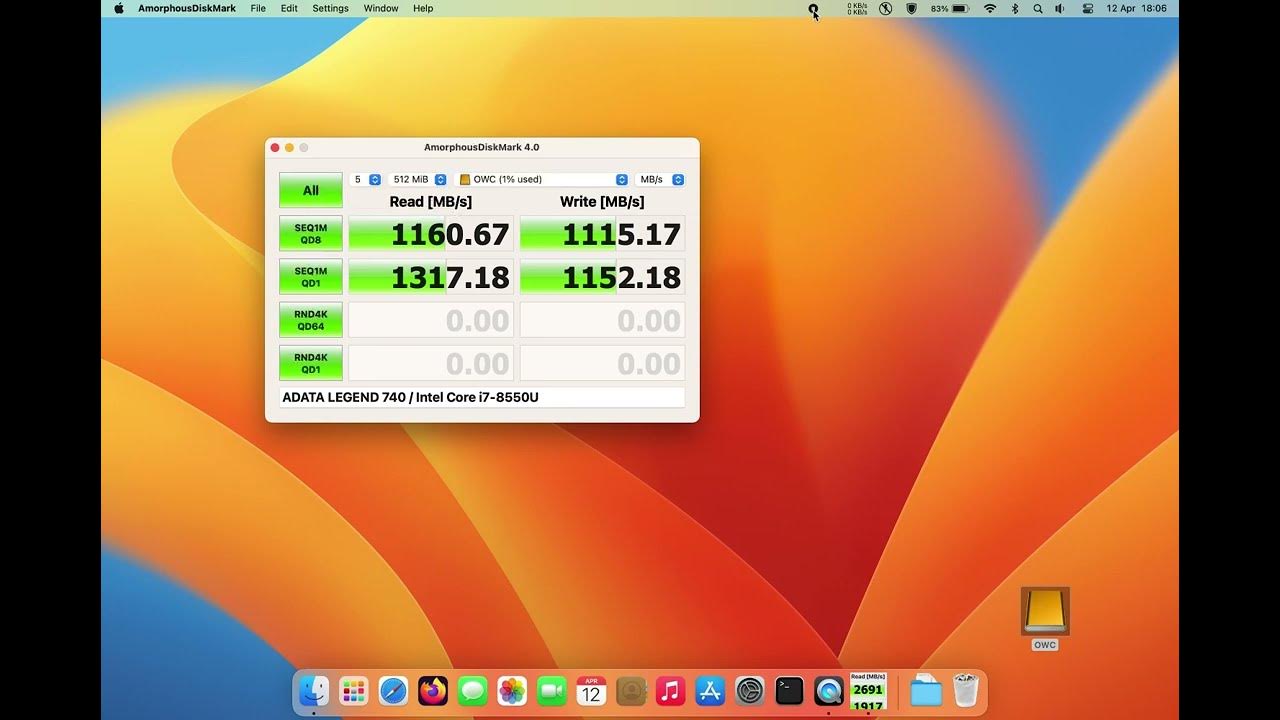Open the units dropdown showing MB/s

[x=660, y=179]
